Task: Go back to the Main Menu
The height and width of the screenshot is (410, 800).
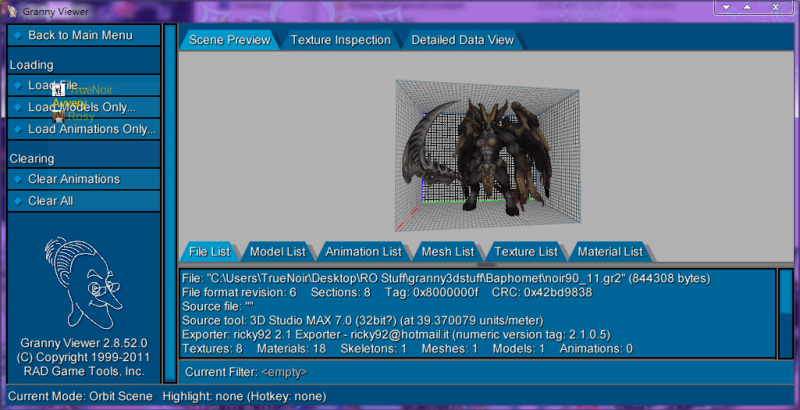Action: 84,35
